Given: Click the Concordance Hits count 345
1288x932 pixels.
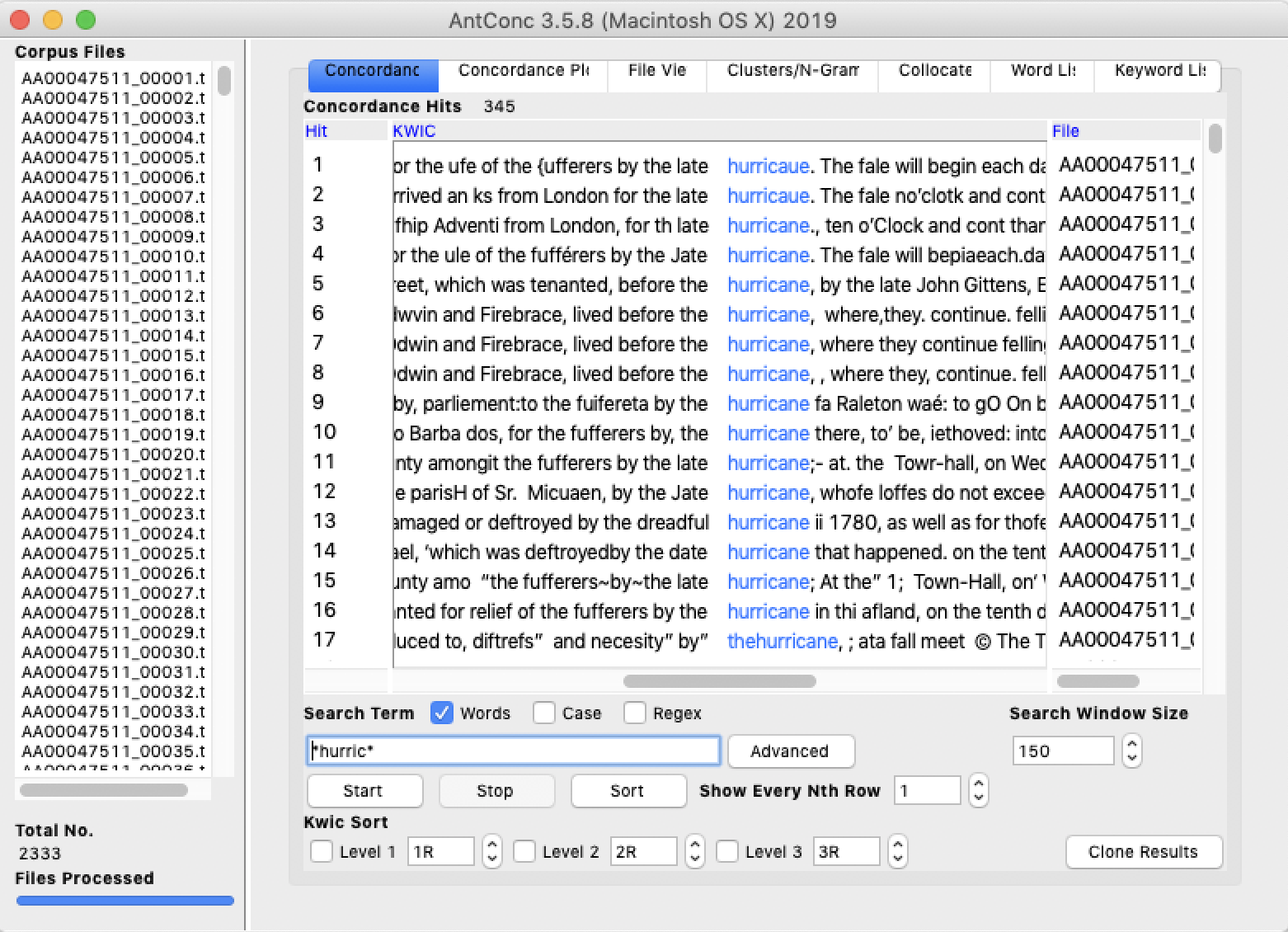Looking at the screenshot, I should tap(500, 106).
